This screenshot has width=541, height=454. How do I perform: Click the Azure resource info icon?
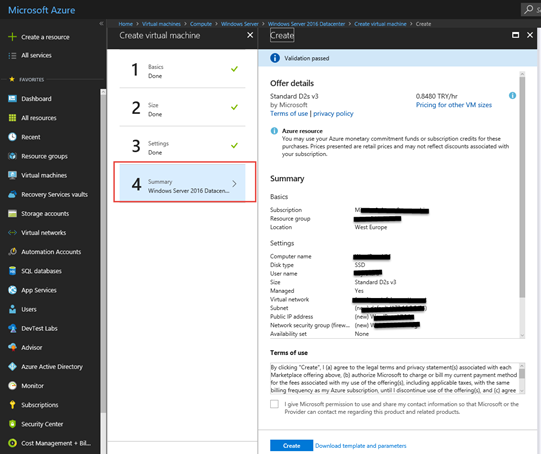[274, 131]
